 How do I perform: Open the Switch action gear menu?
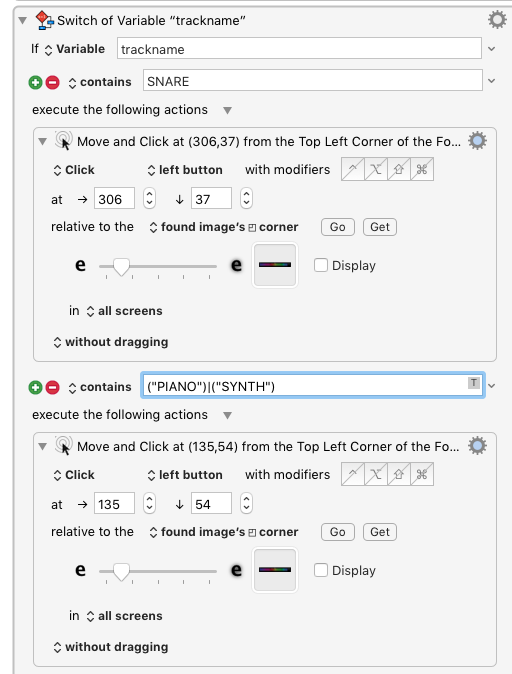[x=497, y=20]
